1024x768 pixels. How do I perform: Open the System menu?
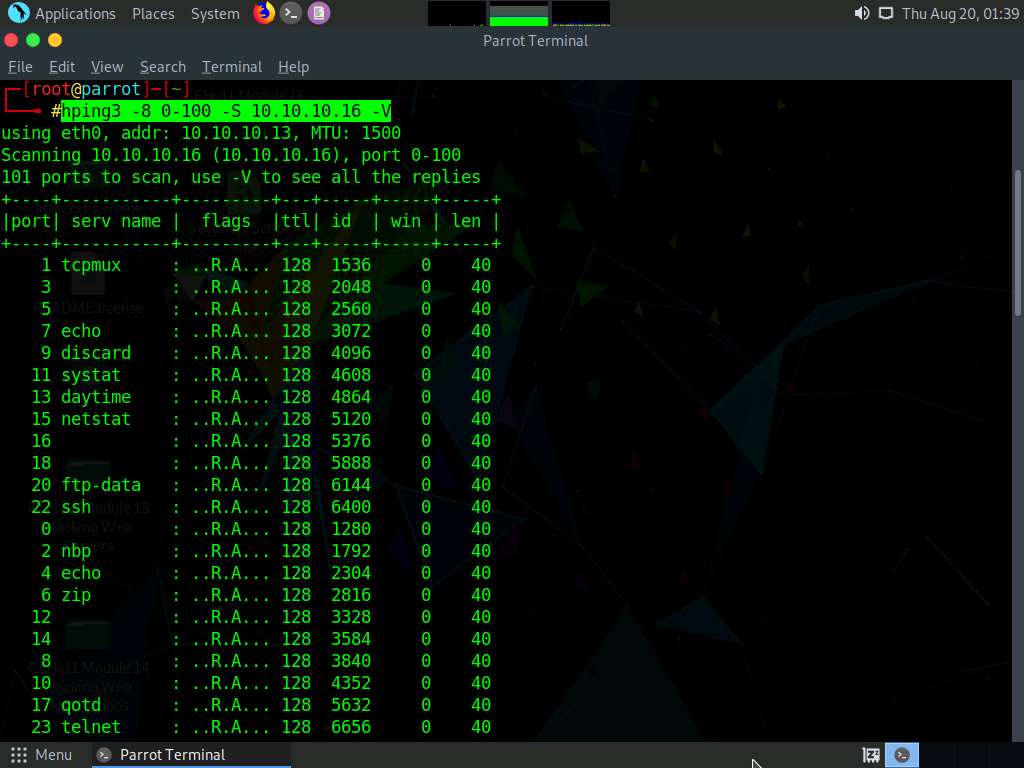pyautogui.click(x=215, y=14)
